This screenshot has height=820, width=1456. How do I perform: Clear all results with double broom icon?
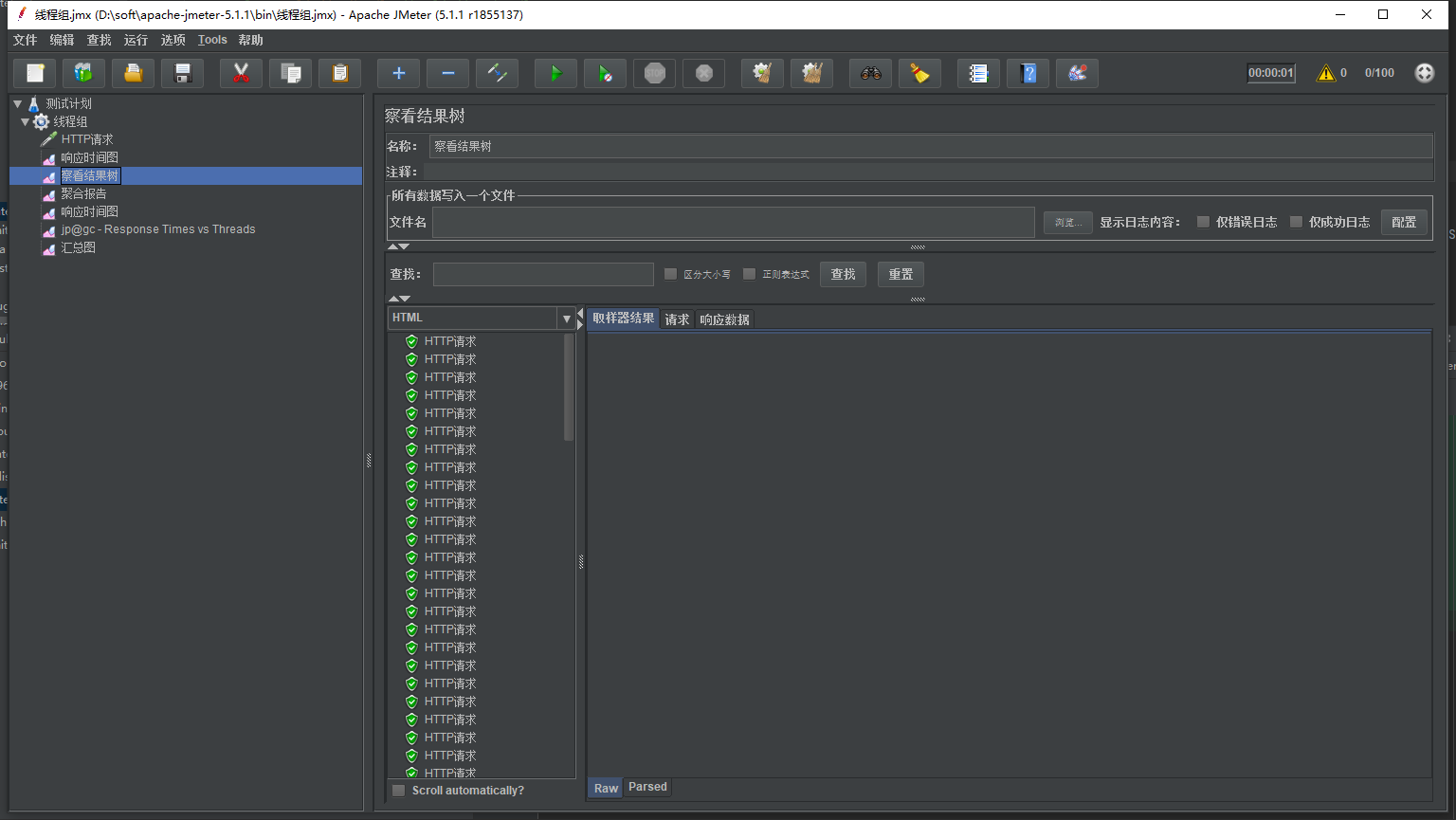click(x=812, y=73)
